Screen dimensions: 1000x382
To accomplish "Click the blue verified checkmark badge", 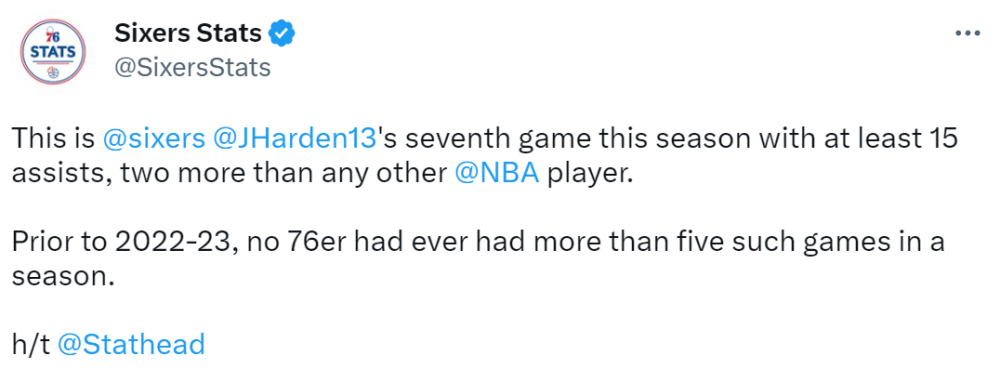I will pyautogui.click(x=281, y=33).
